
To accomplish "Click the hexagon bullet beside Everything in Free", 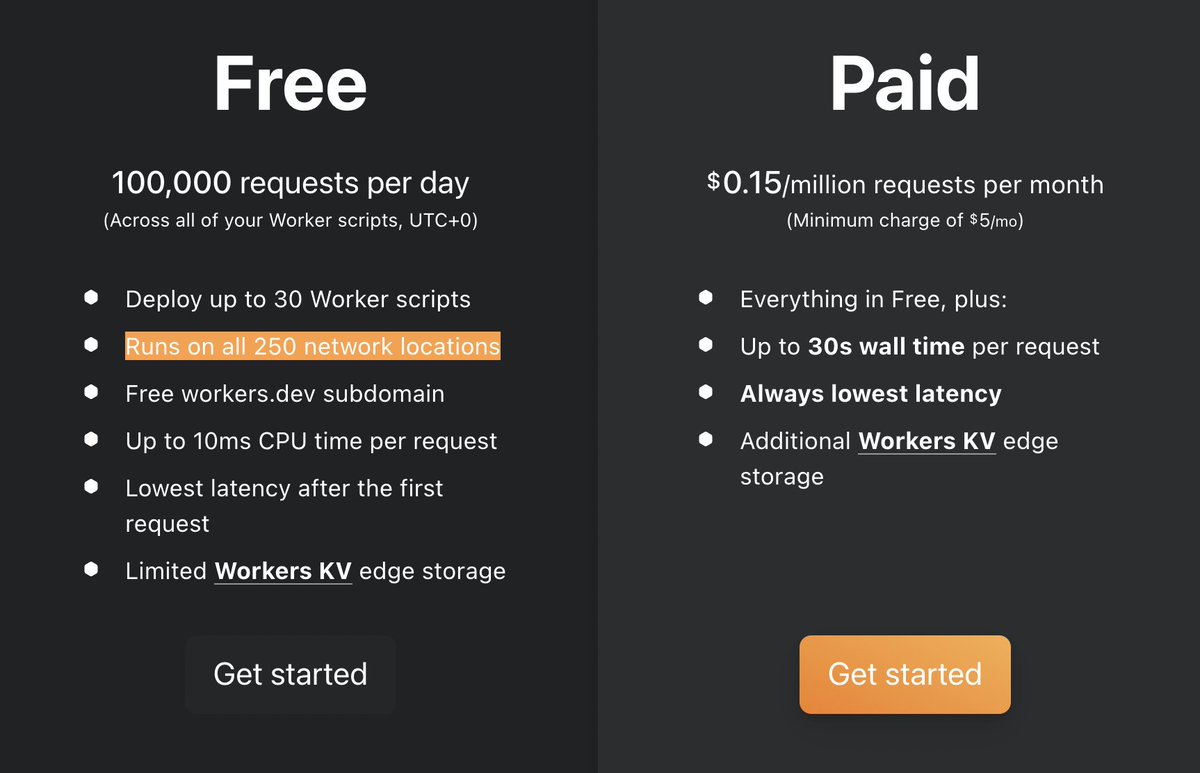I will pyautogui.click(x=706, y=298).
